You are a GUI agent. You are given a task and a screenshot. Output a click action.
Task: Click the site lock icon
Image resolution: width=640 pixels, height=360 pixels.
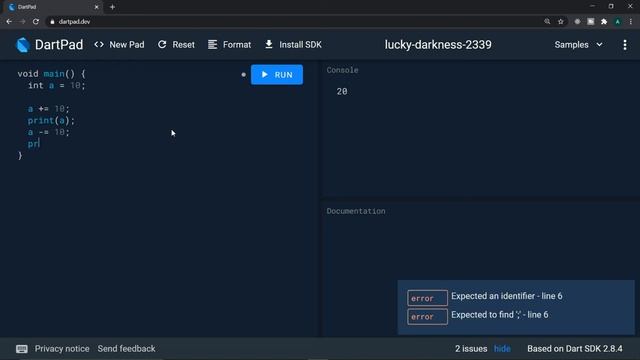pos(52,22)
